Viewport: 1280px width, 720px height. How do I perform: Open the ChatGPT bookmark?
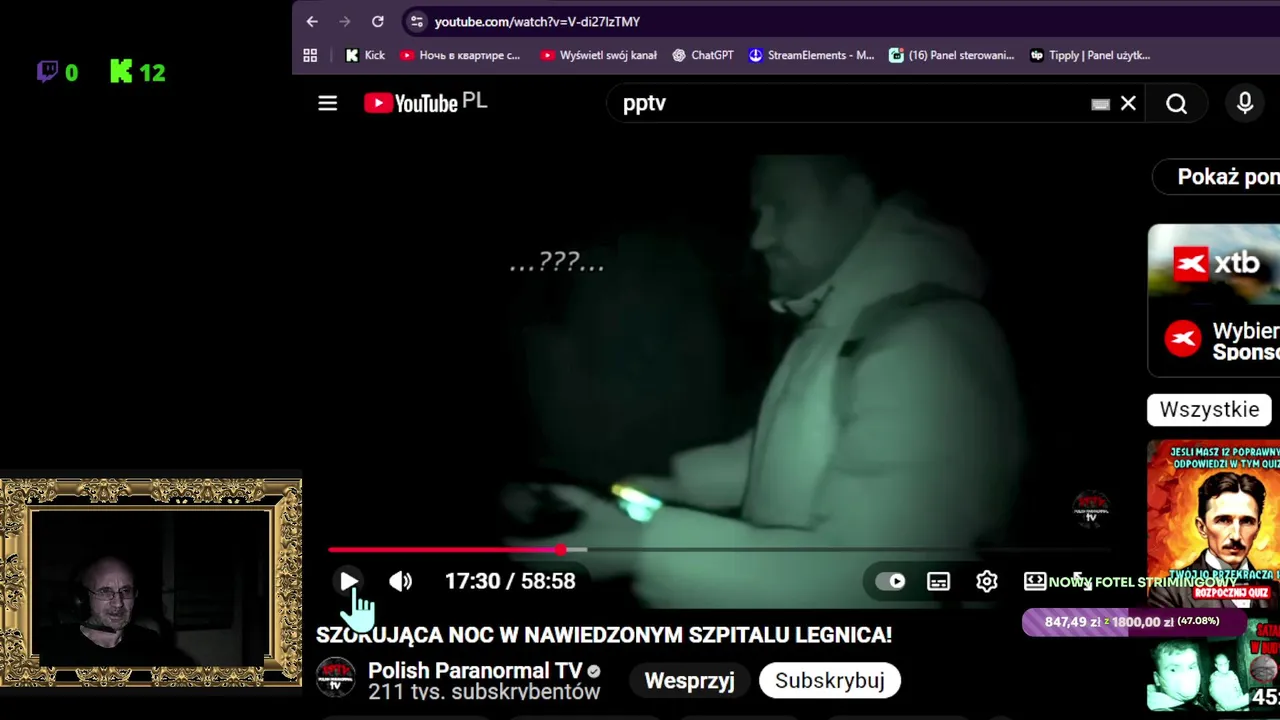[703, 55]
